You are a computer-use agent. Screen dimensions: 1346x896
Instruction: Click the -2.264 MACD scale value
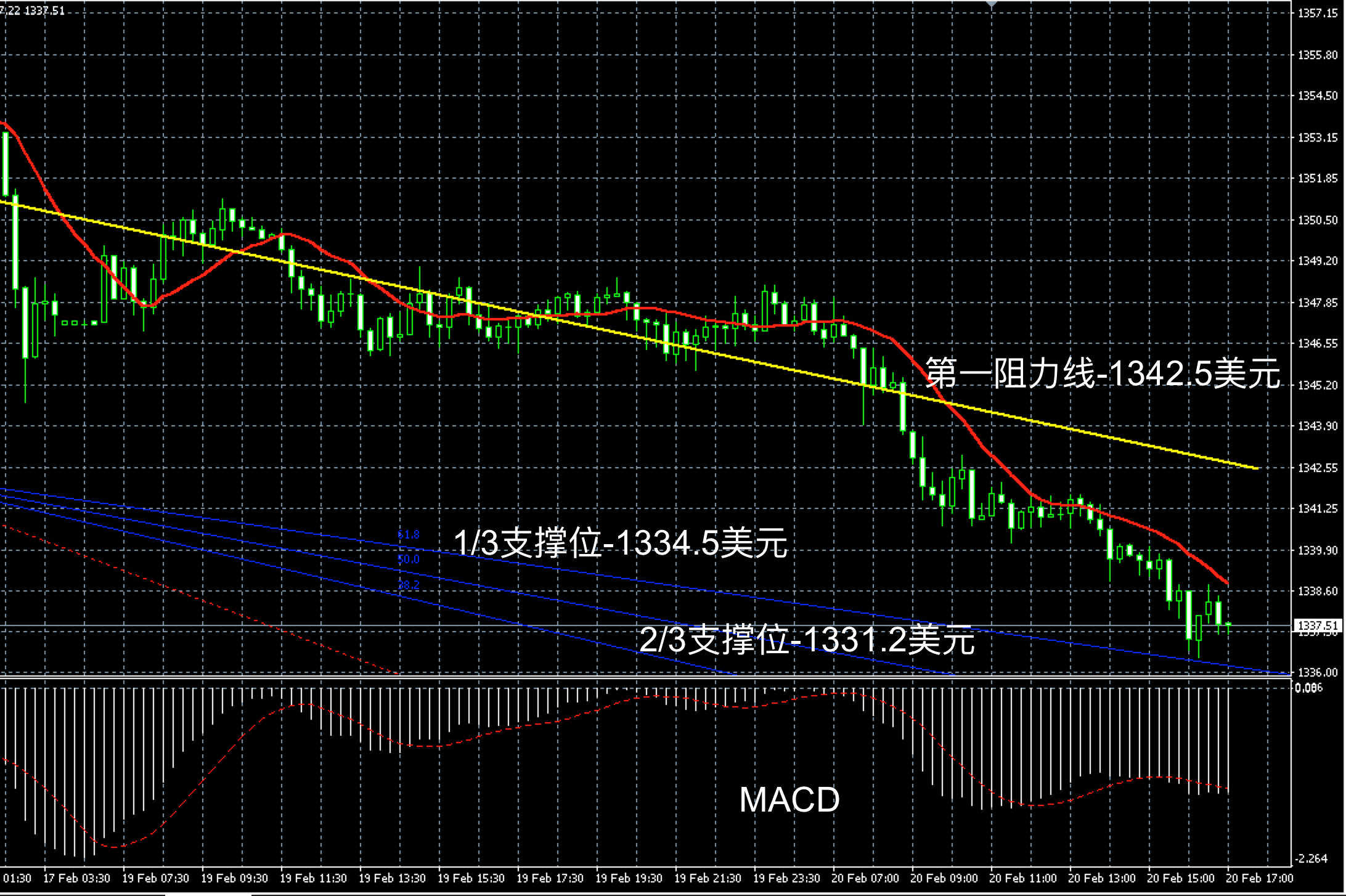click(1311, 858)
